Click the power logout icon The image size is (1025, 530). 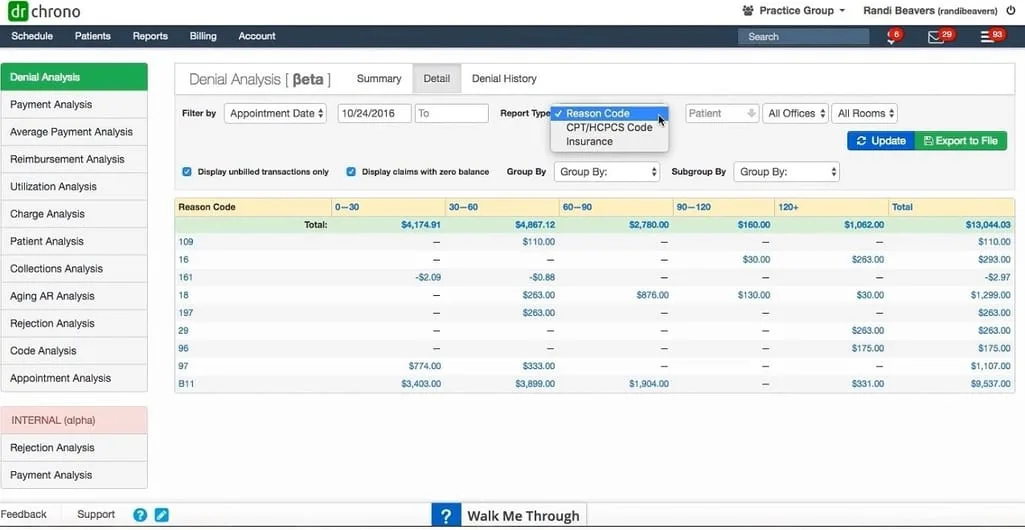[1011, 11]
